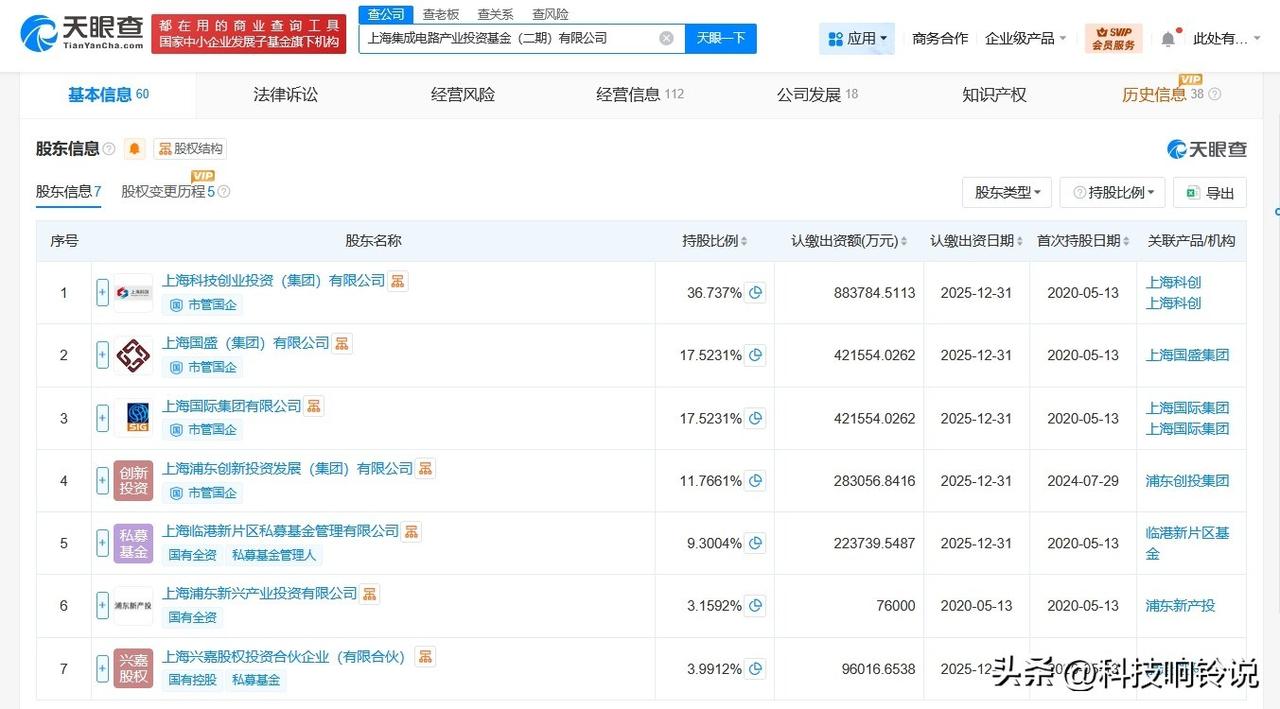Image resolution: width=1280 pixels, height=709 pixels.
Task: Expand row 1 shareholder 上海科技创业投资
Action: (x=102, y=293)
